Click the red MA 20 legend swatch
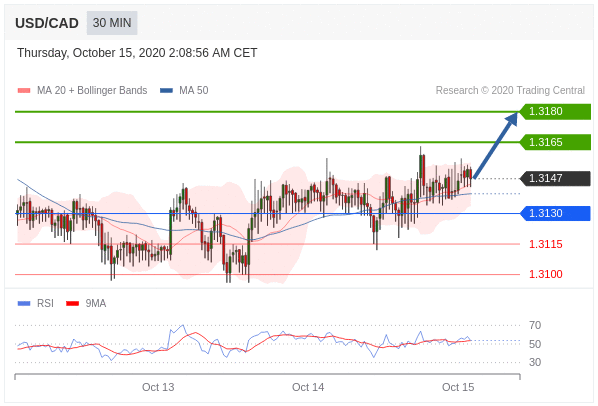This screenshot has width=598, height=406. click(x=24, y=91)
